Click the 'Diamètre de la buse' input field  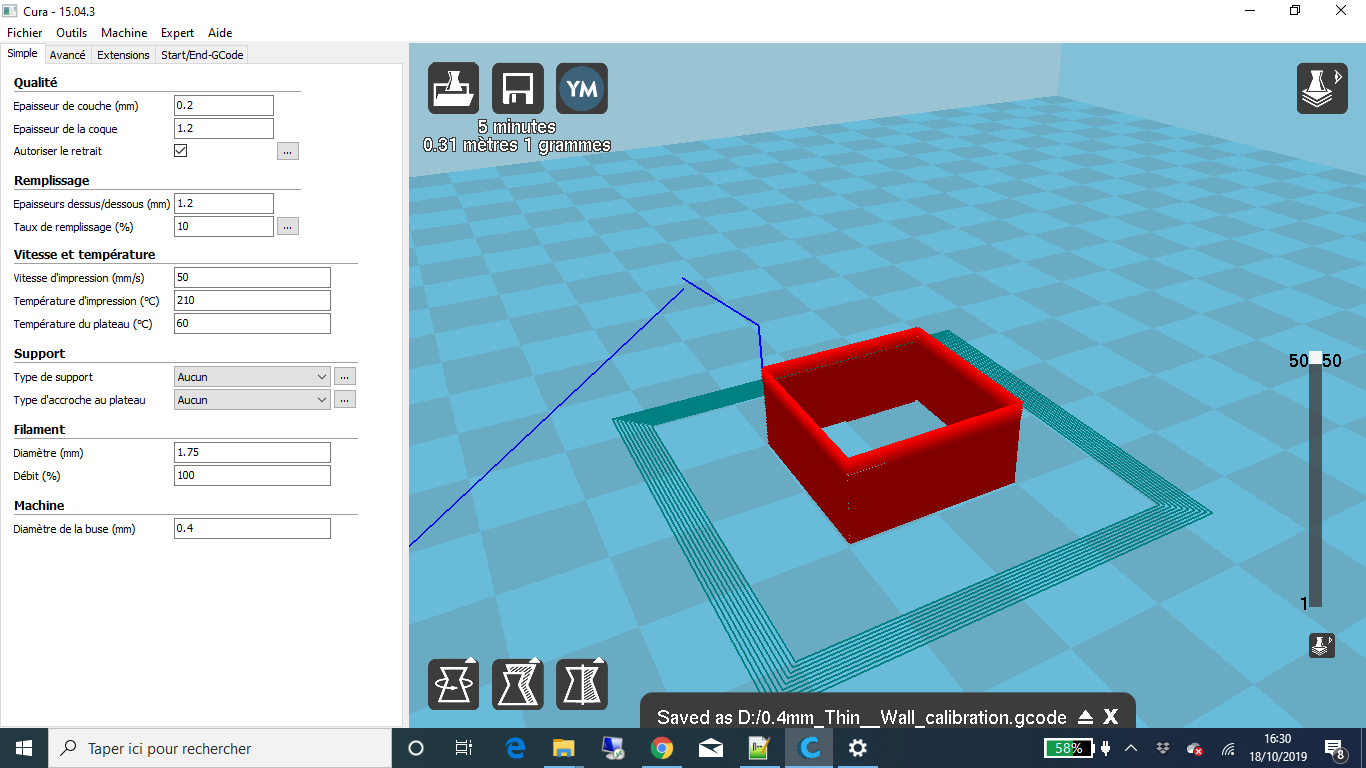(252, 528)
